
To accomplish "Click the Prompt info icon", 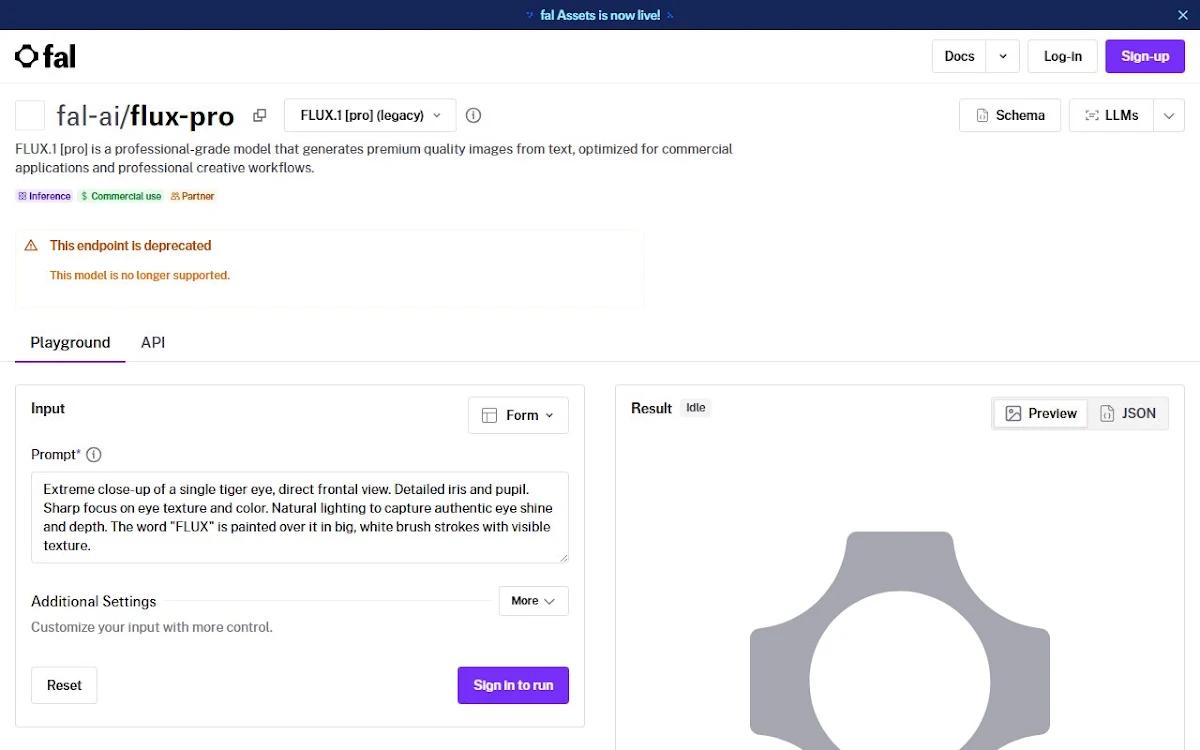I will [x=94, y=455].
